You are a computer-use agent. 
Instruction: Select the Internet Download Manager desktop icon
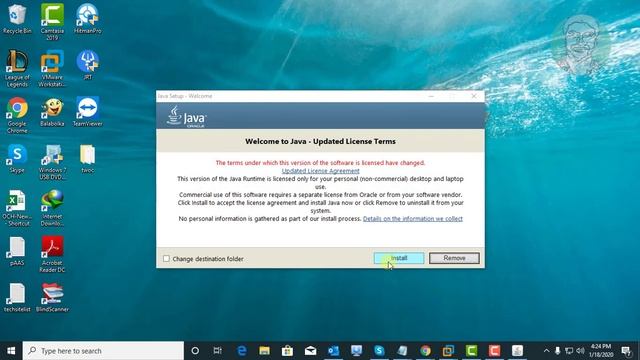(x=52, y=208)
